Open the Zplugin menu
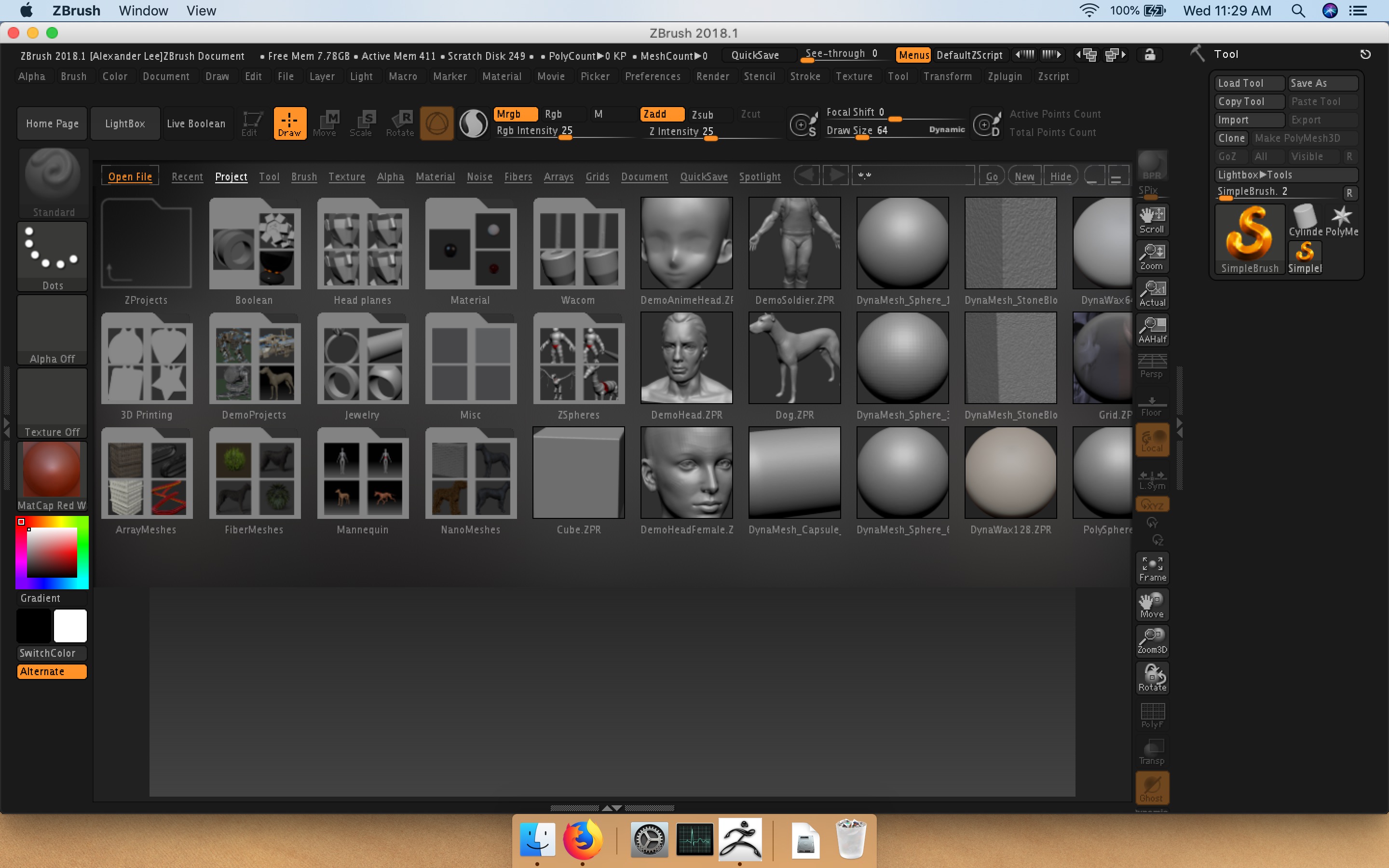This screenshot has height=868, width=1389. [1005, 76]
